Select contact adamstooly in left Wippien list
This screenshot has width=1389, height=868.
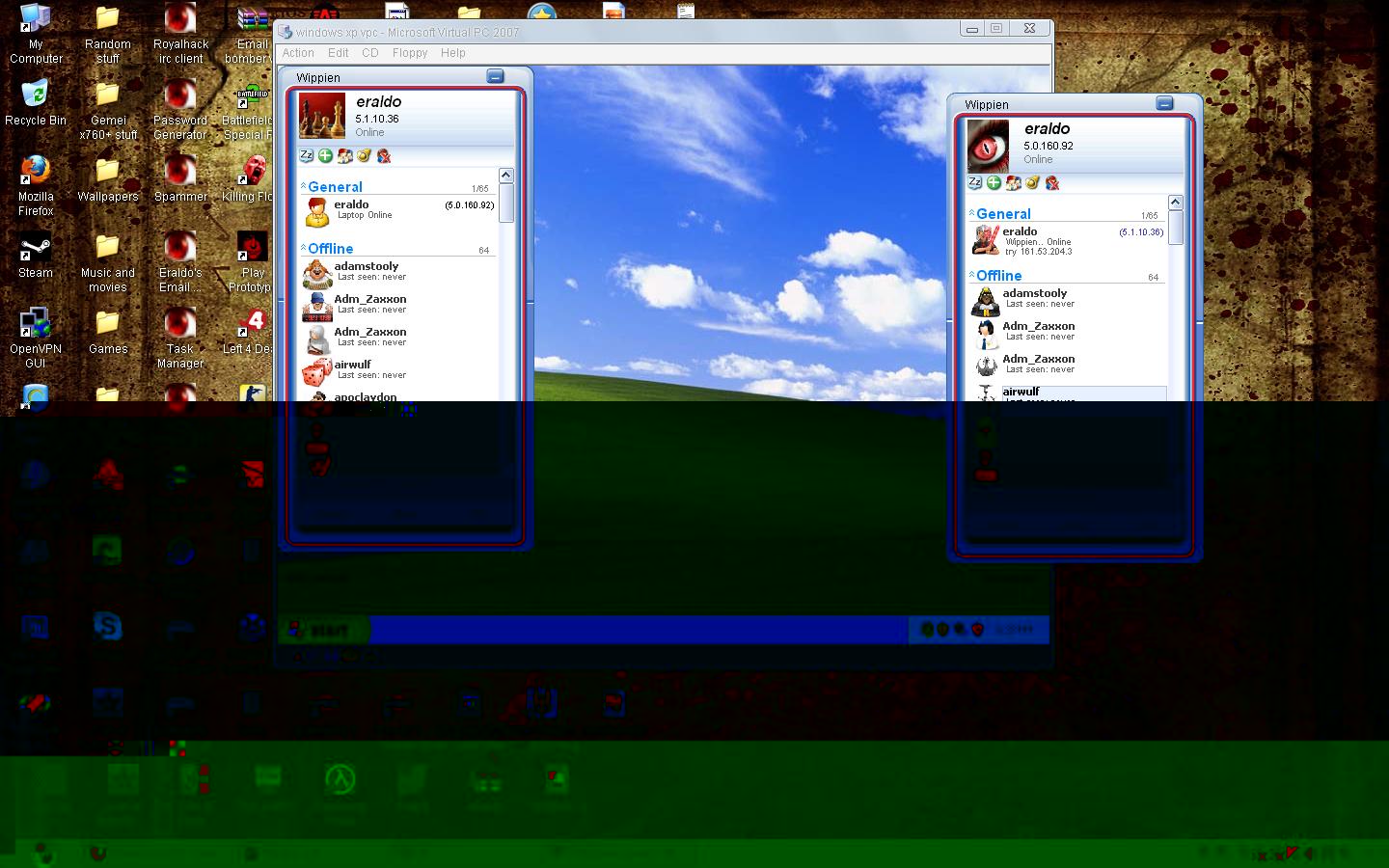(367, 271)
